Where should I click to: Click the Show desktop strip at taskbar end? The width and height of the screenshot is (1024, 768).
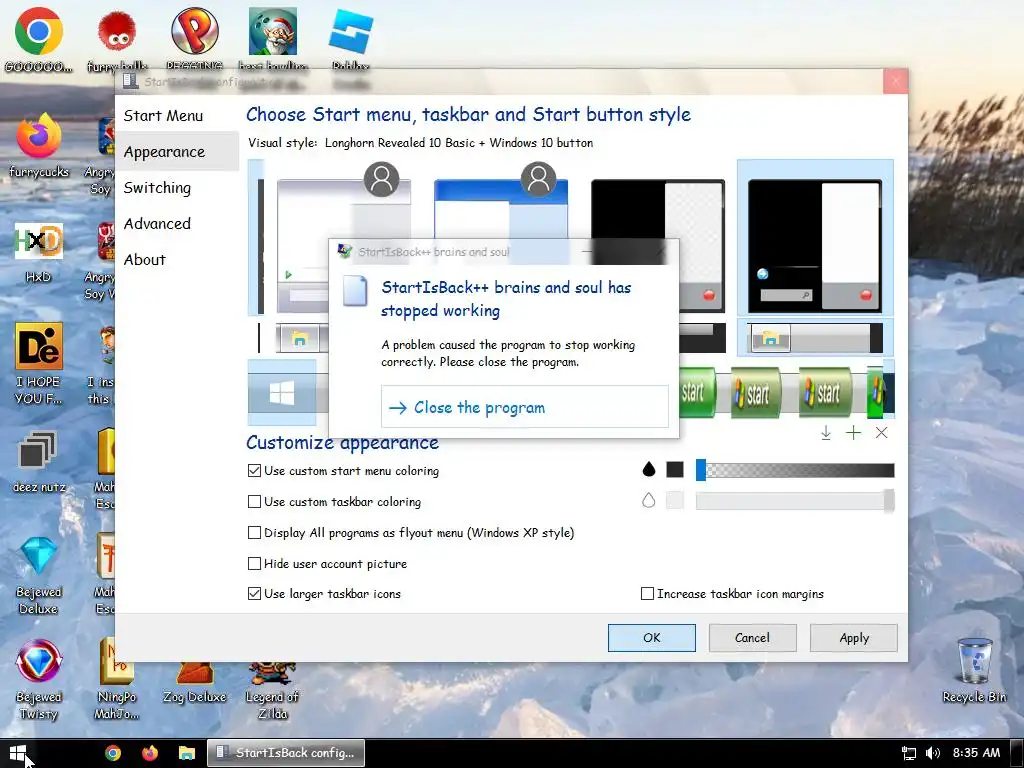[1017, 753]
